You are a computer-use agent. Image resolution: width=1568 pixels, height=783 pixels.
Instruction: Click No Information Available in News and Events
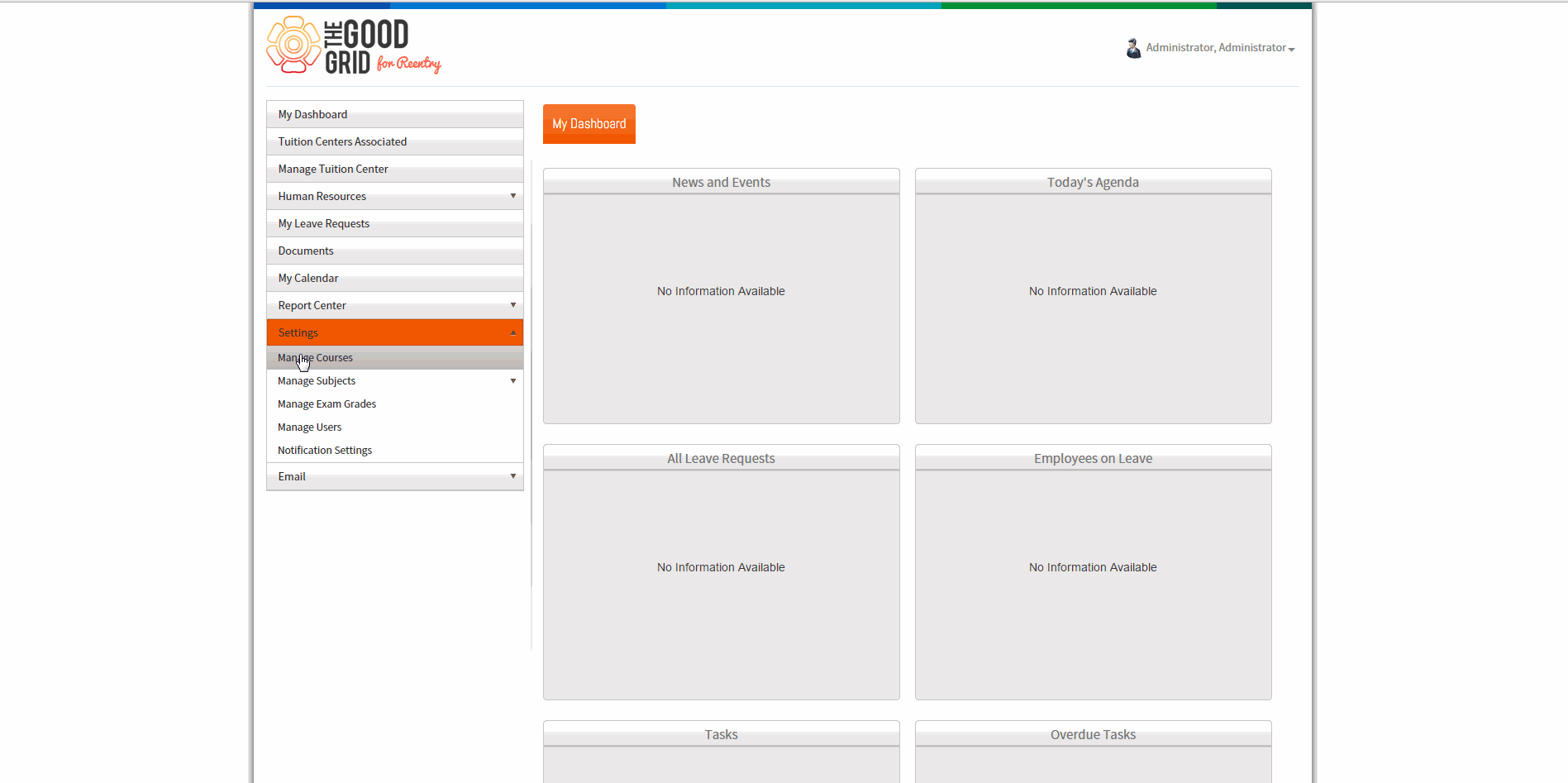pos(721,291)
